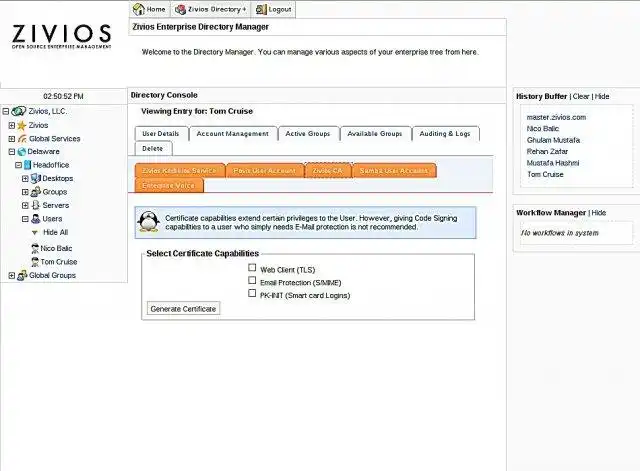The height and width of the screenshot is (471, 640).
Task: Select the Samba User Account orange tab
Action: pyautogui.click(x=394, y=171)
